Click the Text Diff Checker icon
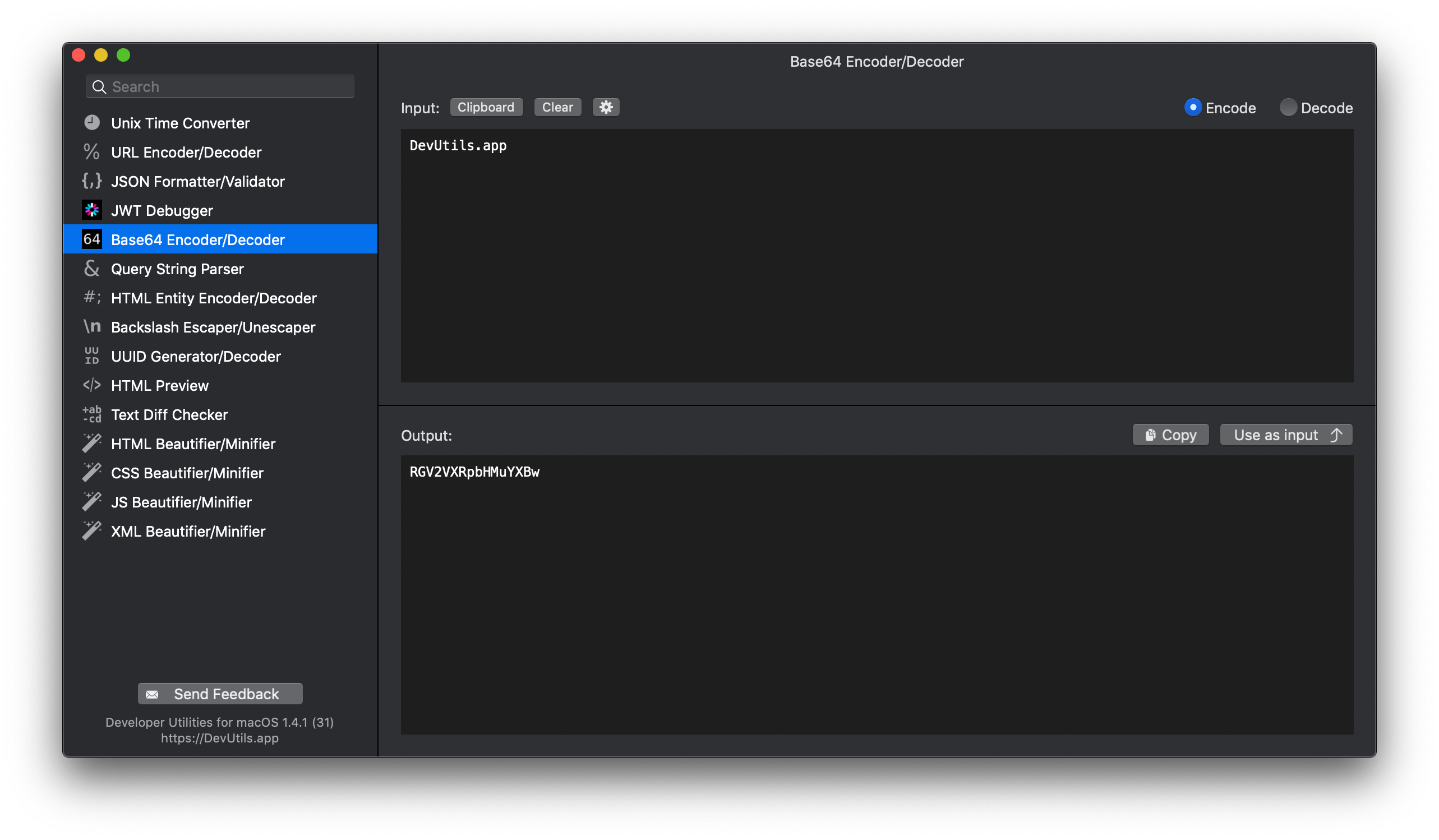The height and width of the screenshot is (840, 1439). tap(92, 414)
